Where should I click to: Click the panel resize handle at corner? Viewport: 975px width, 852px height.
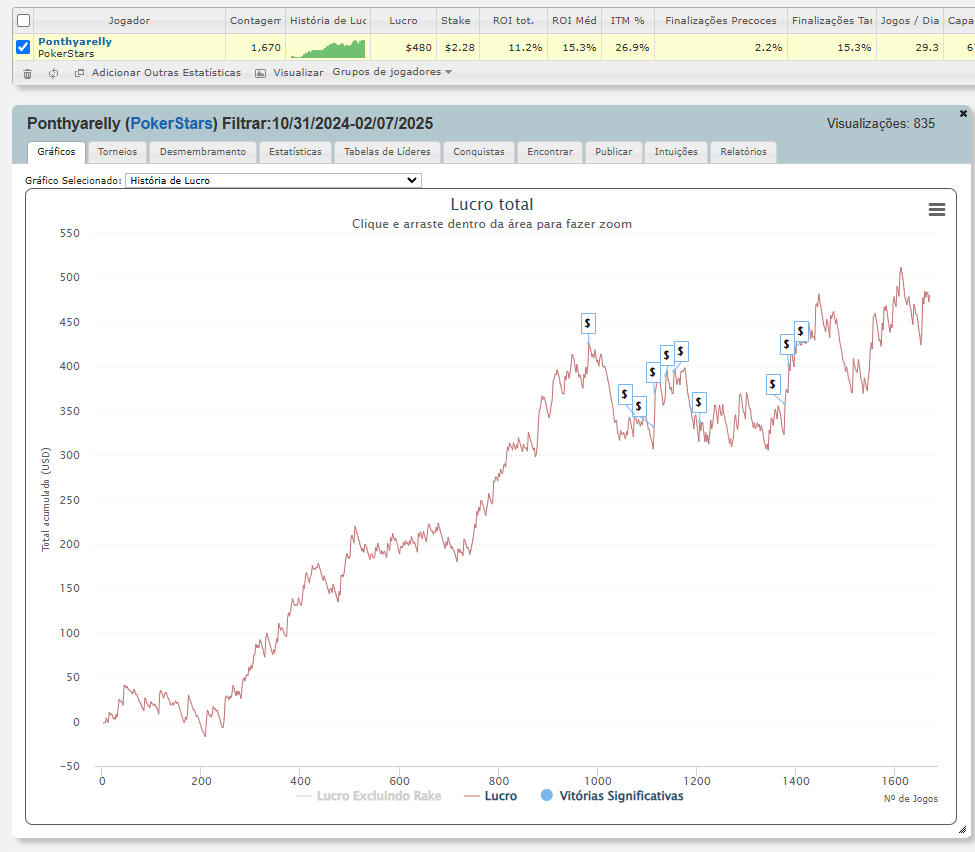coord(963,830)
